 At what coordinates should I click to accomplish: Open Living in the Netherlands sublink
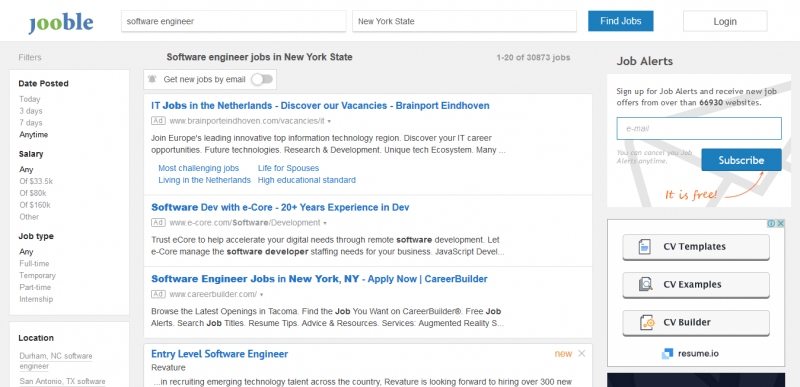click(x=205, y=180)
